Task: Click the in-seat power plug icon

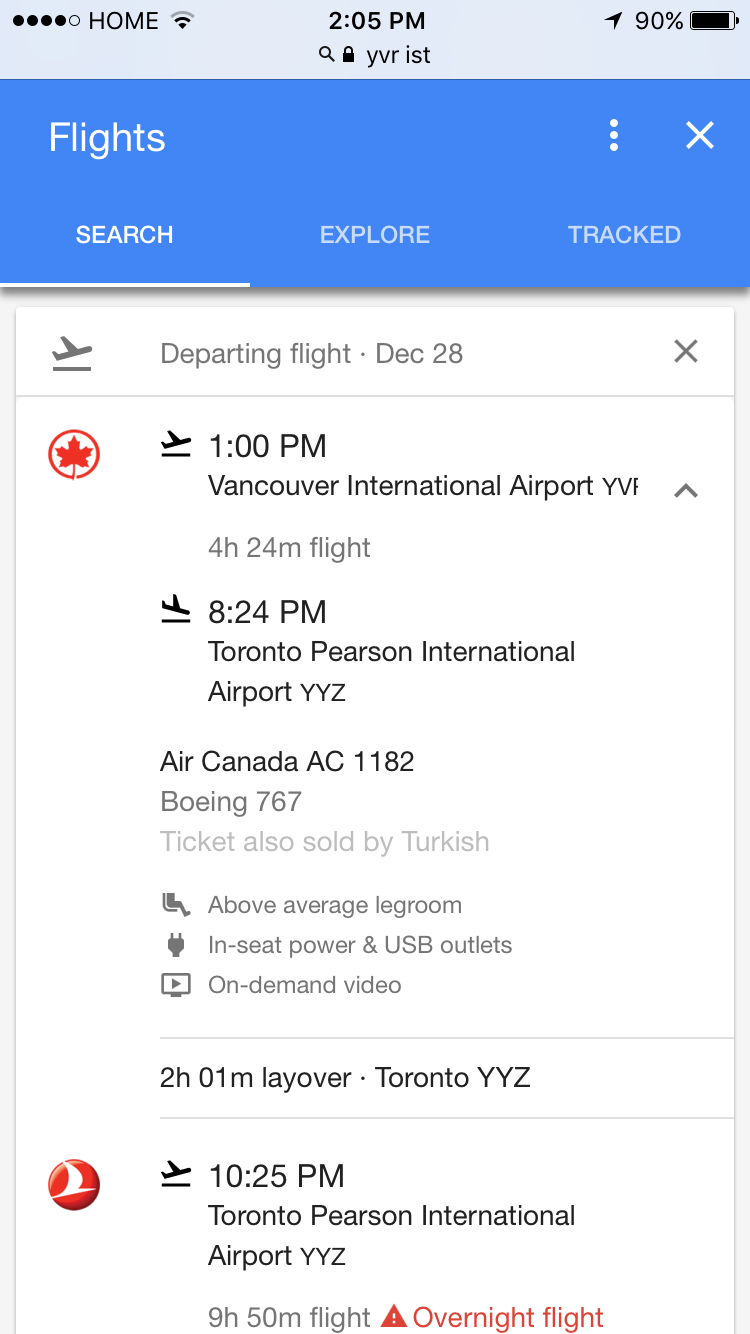Action: point(176,945)
